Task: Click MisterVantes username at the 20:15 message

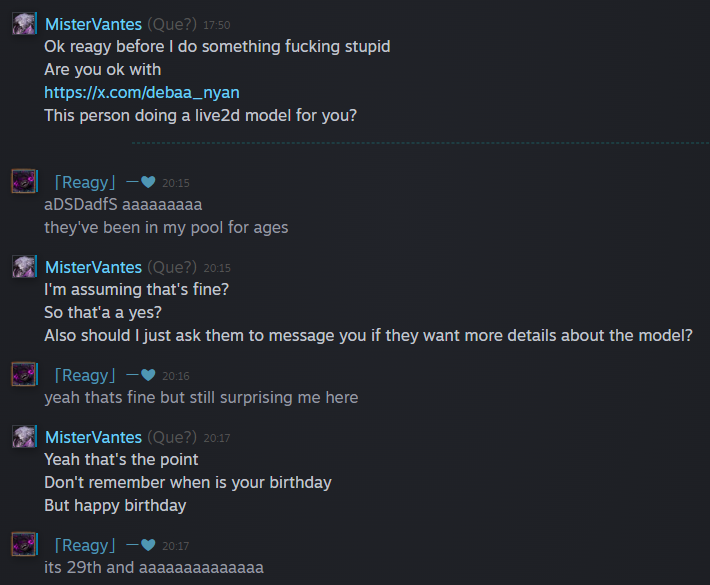Action: [93, 267]
